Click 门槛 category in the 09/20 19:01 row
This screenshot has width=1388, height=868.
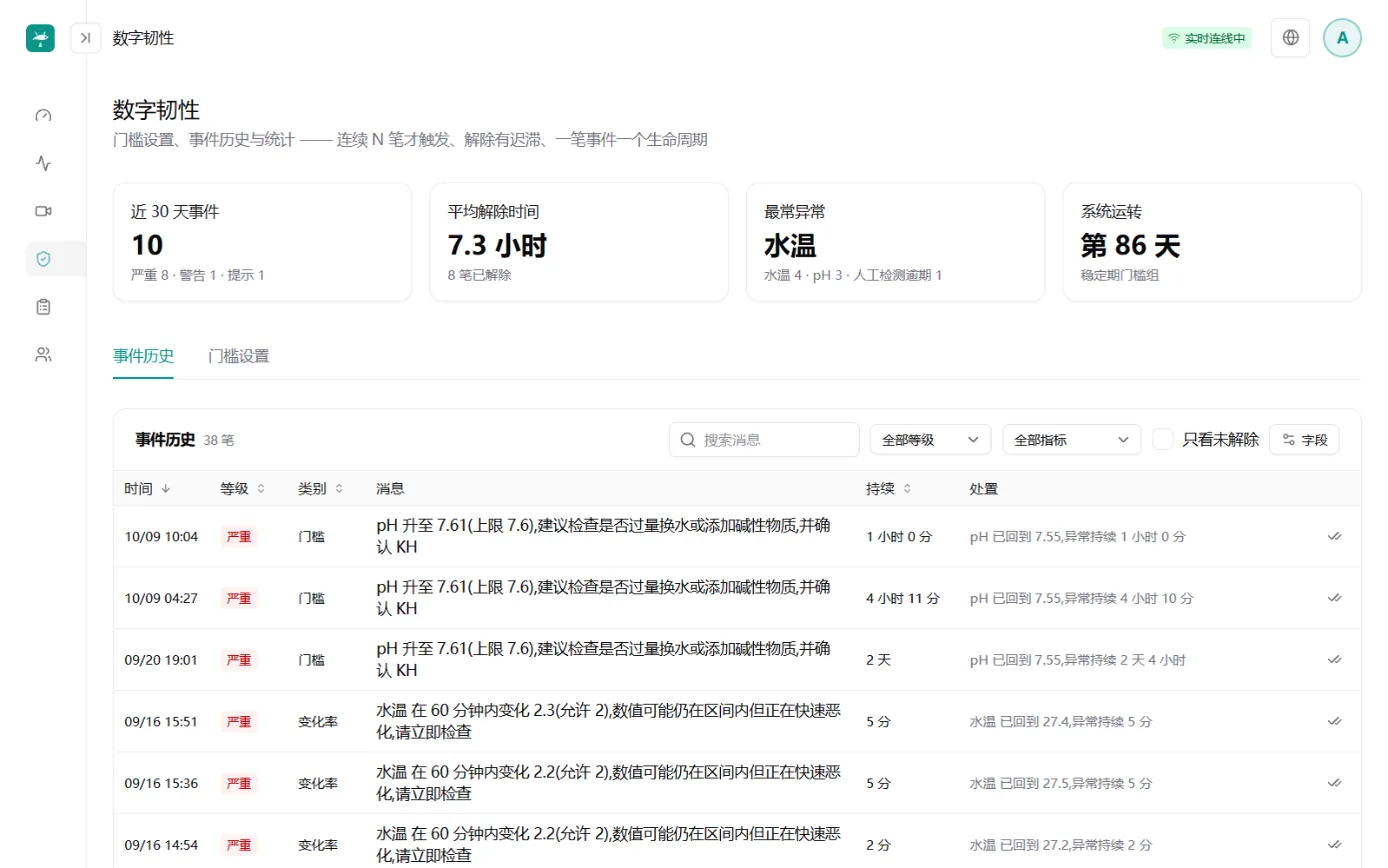point(311,660)
